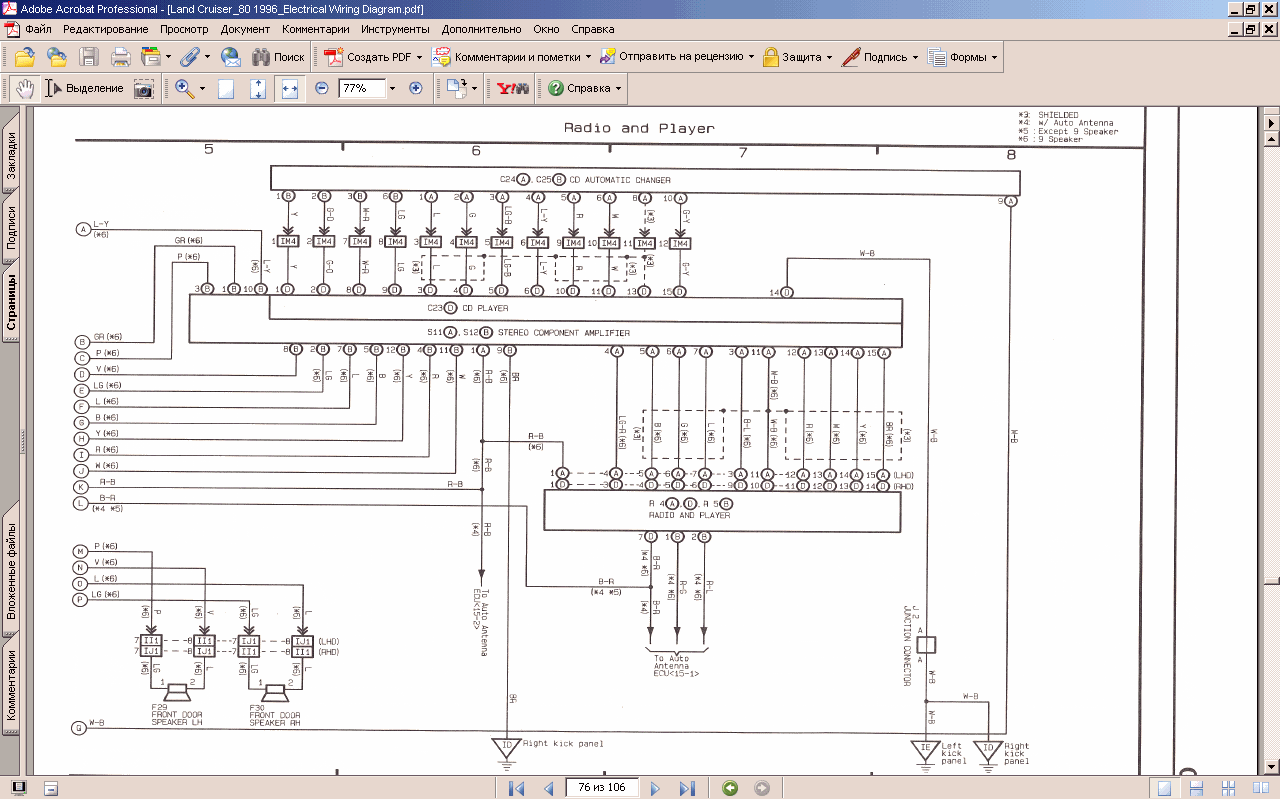
Task: Go to the previous page
Action: [x=548, y=788]
